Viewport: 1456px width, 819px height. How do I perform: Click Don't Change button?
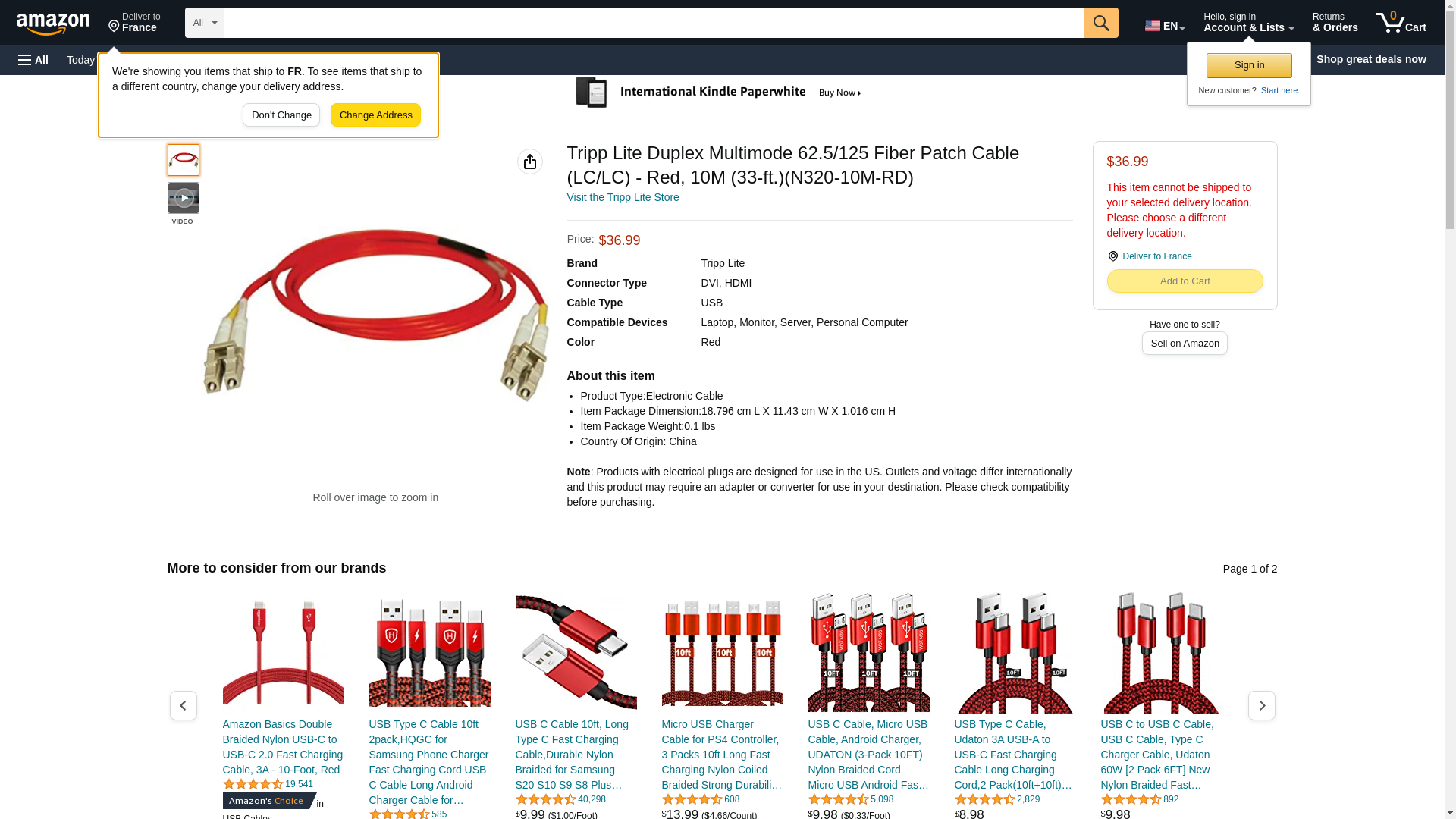pos(281,115)
